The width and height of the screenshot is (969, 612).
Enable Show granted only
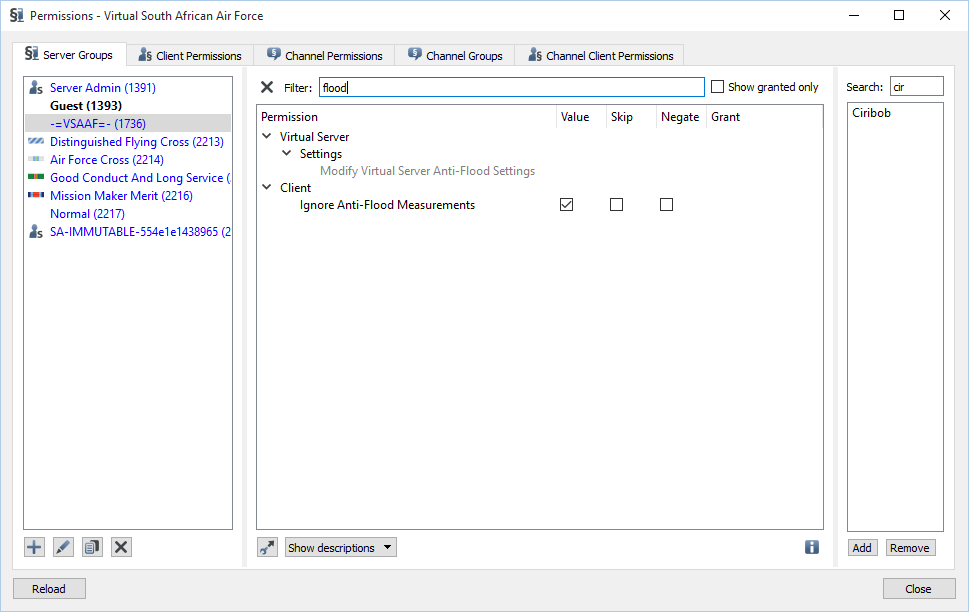[x=717, y=86]
